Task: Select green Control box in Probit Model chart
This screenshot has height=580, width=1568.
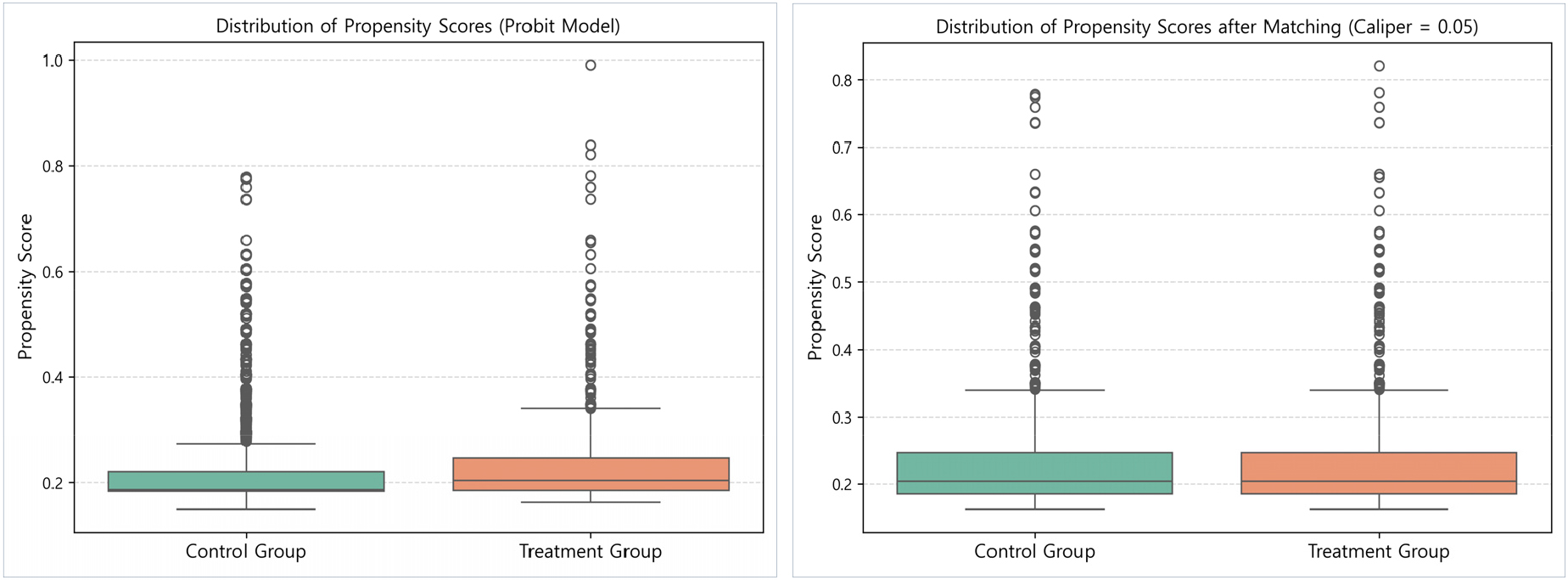Action: 246,480
